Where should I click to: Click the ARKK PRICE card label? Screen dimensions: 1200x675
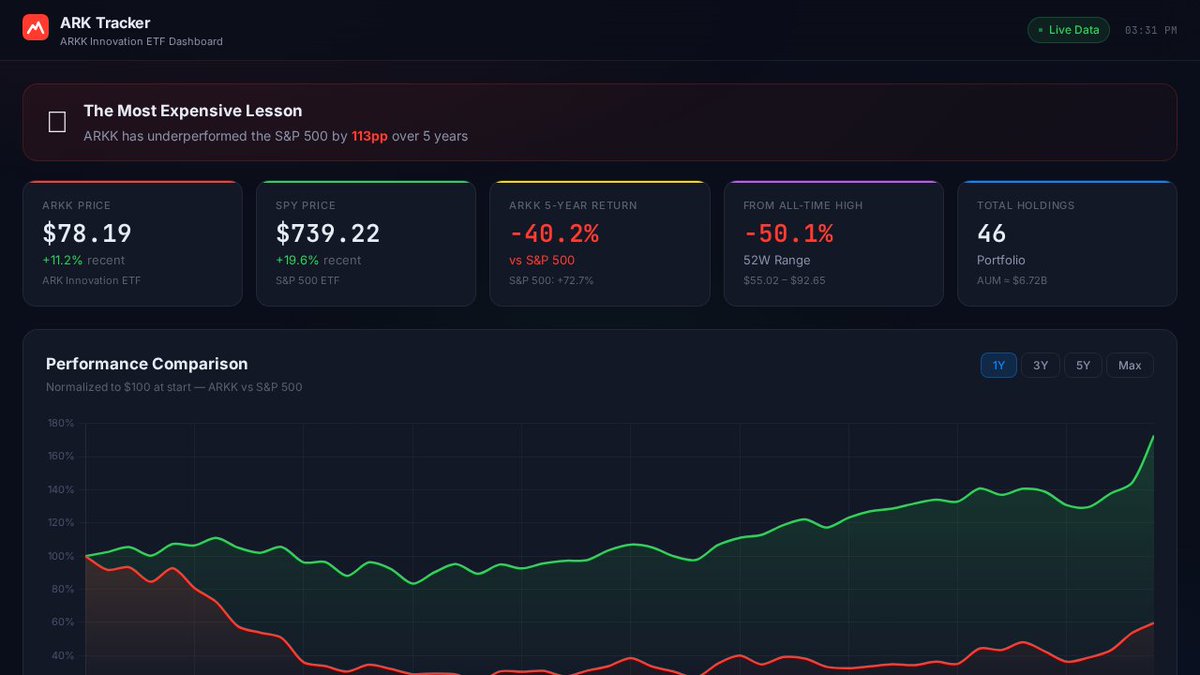click(76, 206)
